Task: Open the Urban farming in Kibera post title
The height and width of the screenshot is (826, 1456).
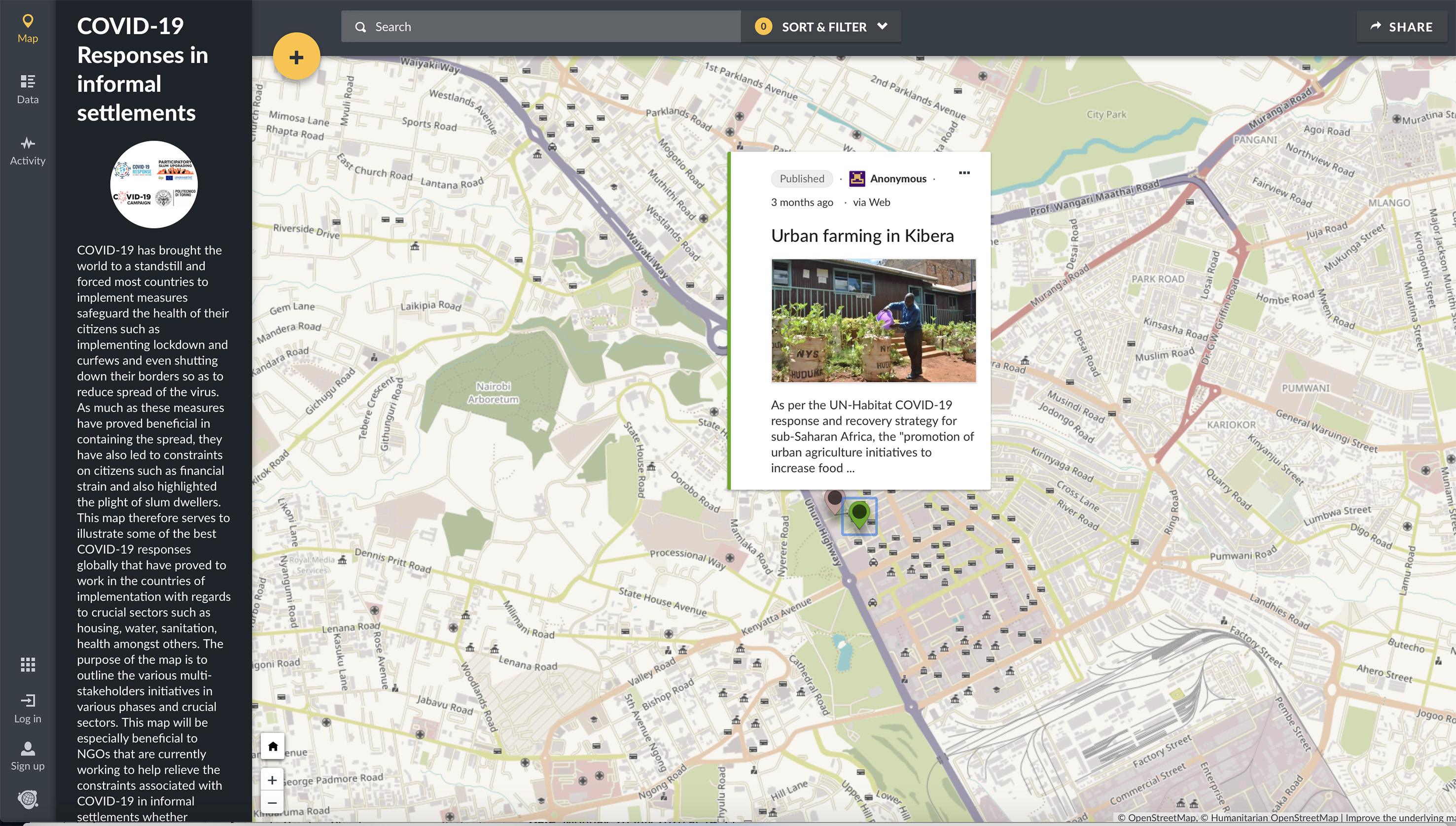Action: tap(862, 236)
